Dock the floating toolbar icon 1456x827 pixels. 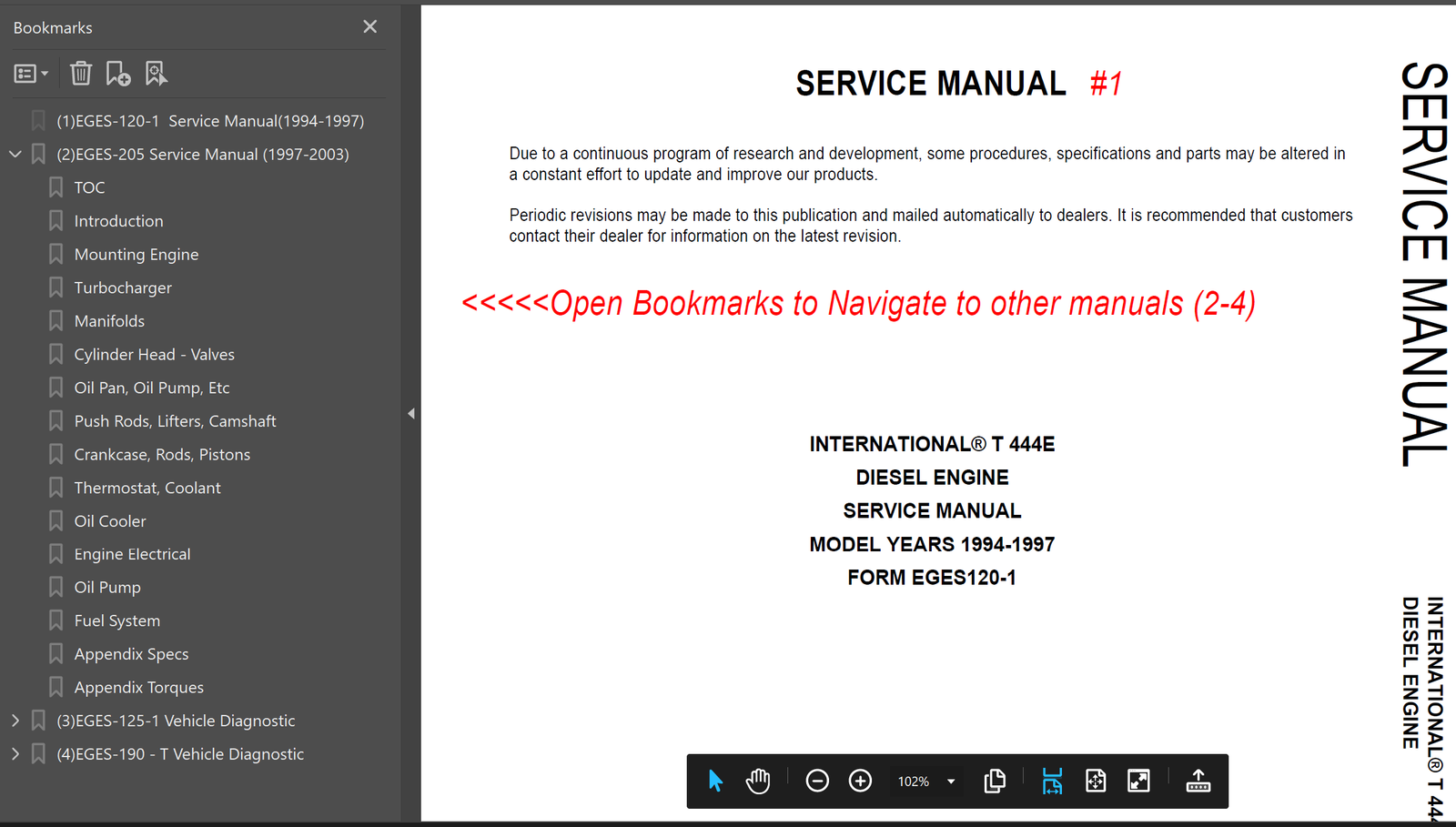[x=1198, y=781]
